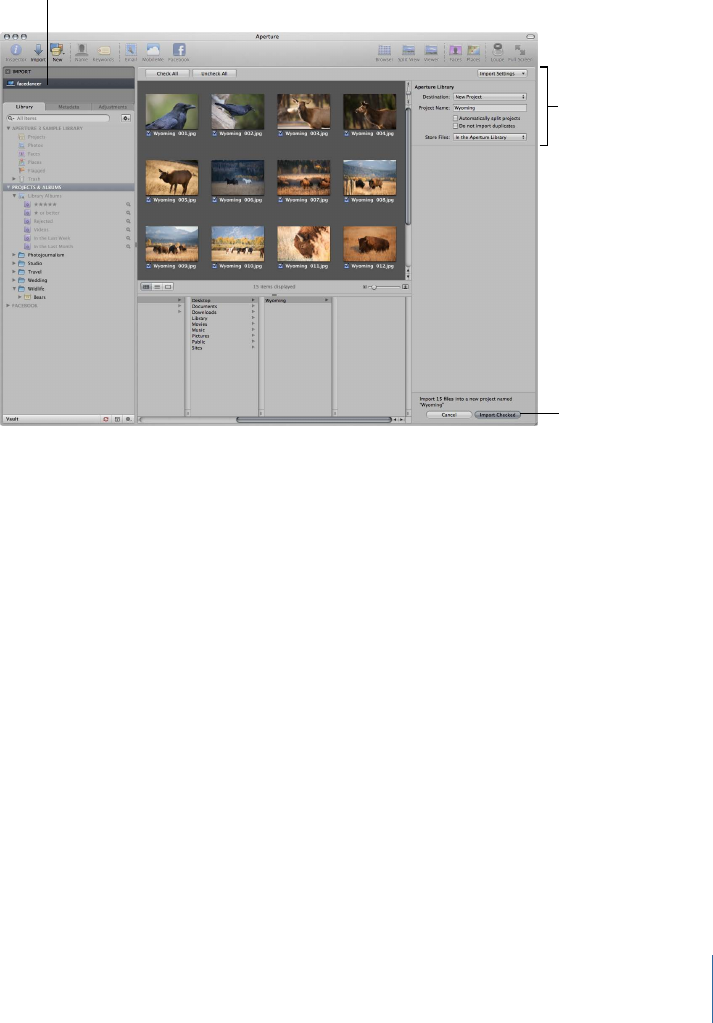Uncheck the Wyoming 011.jpg checkbox

[281, 266]
